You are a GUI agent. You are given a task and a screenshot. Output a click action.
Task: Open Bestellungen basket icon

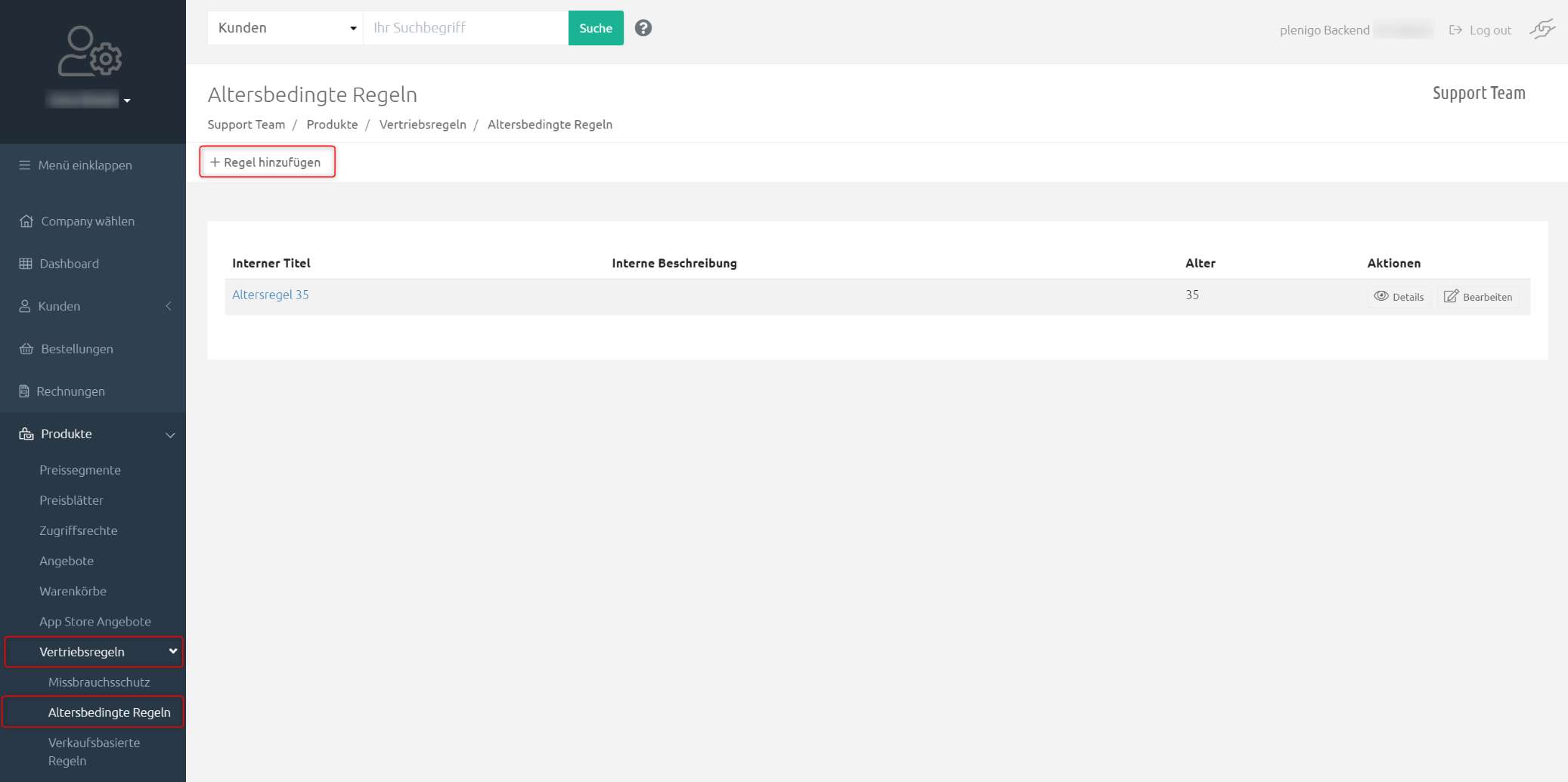tap(26, 349)
